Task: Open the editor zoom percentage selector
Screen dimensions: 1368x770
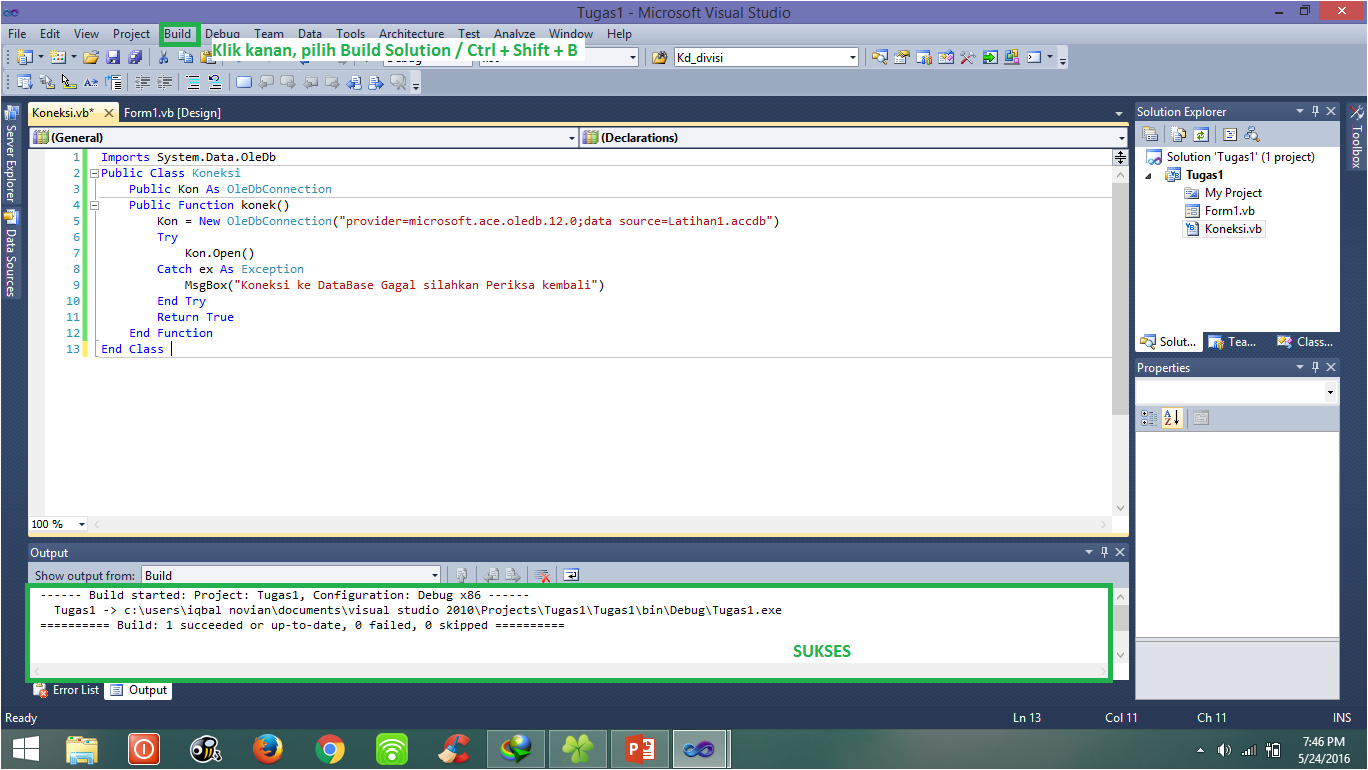Action: (x=55, y=524)
